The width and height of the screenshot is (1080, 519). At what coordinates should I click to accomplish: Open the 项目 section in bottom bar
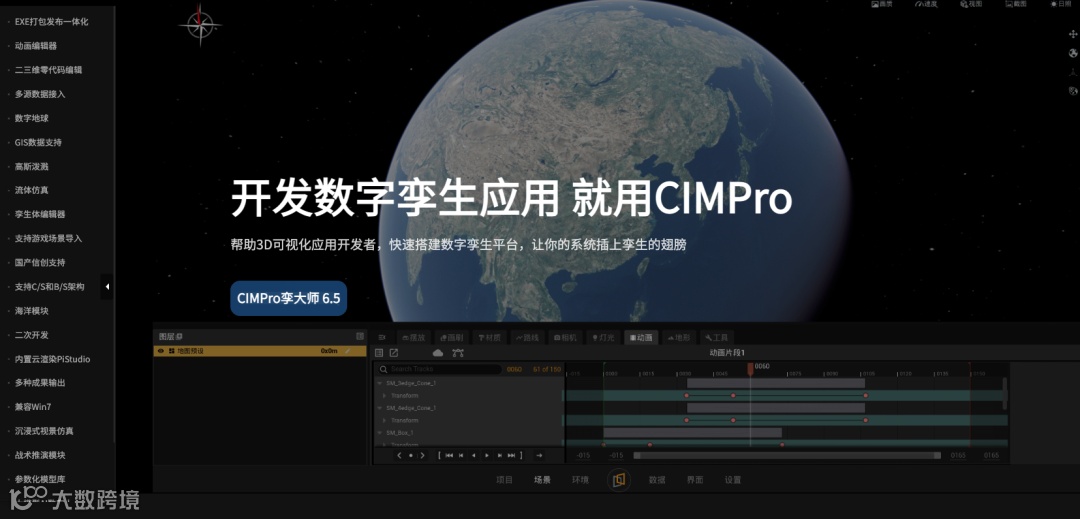tap(505, 480)
